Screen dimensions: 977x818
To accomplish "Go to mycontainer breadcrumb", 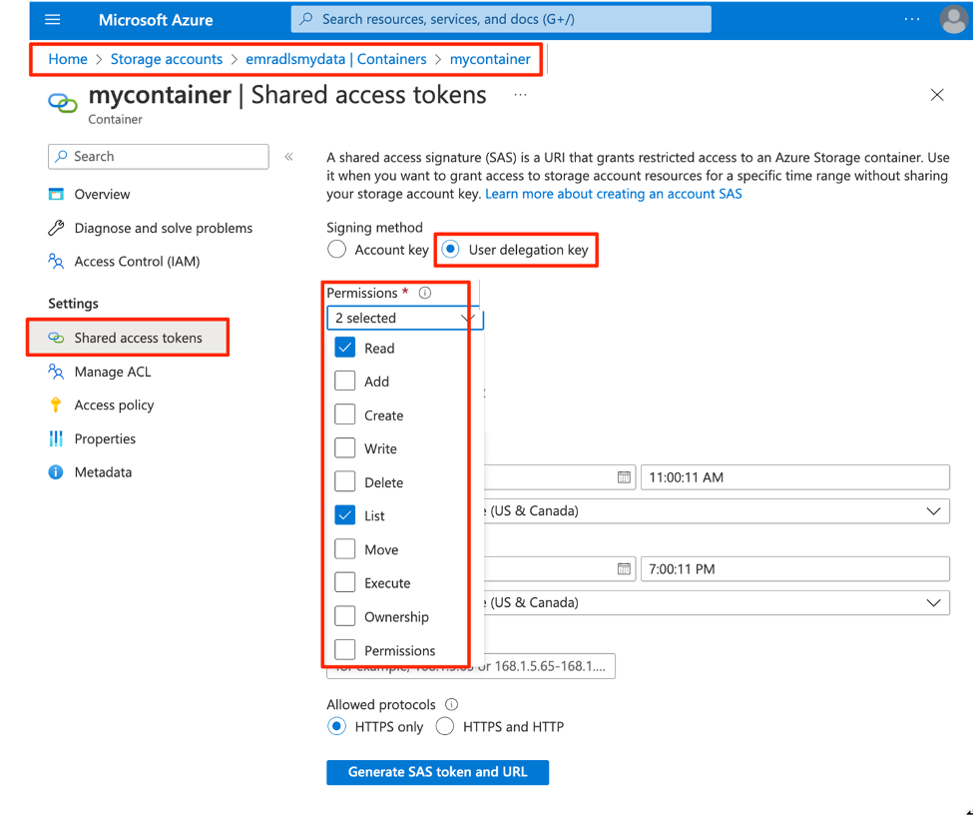I will point(490,59).
